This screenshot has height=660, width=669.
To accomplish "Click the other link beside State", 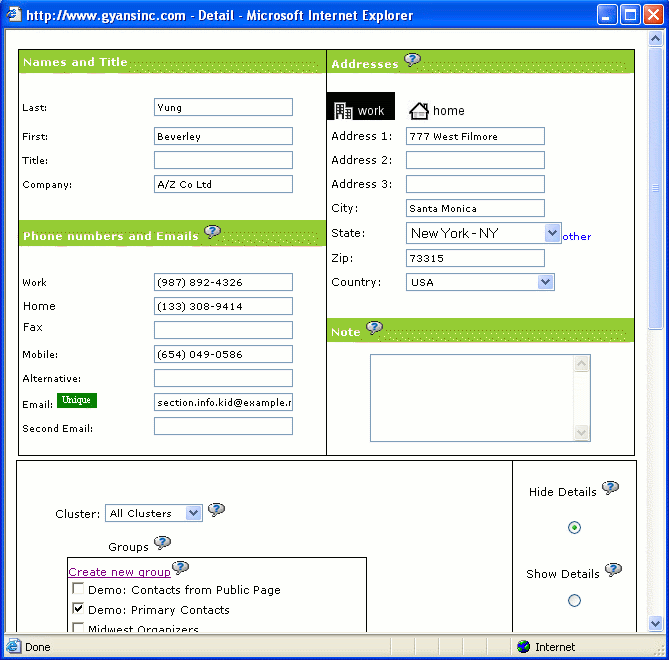I will tap(576, 237).
